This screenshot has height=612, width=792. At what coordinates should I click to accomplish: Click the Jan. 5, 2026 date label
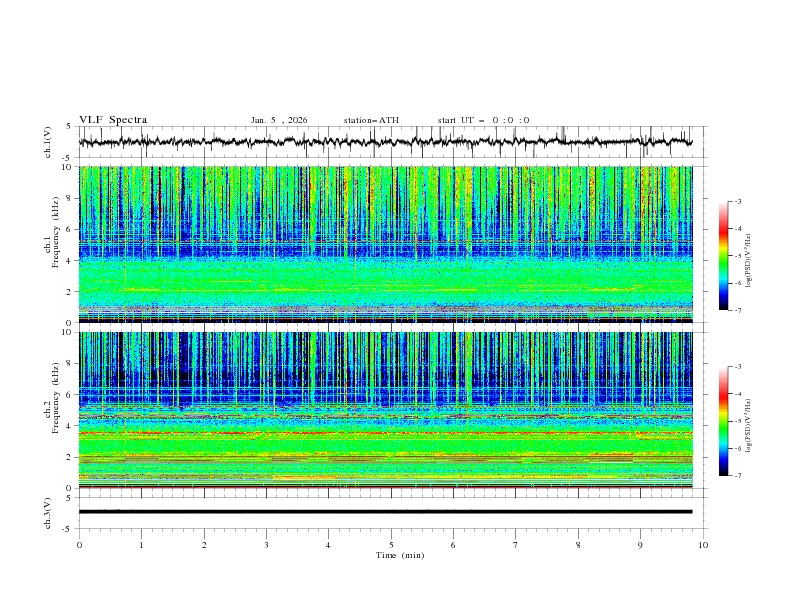tap(279, 120)
